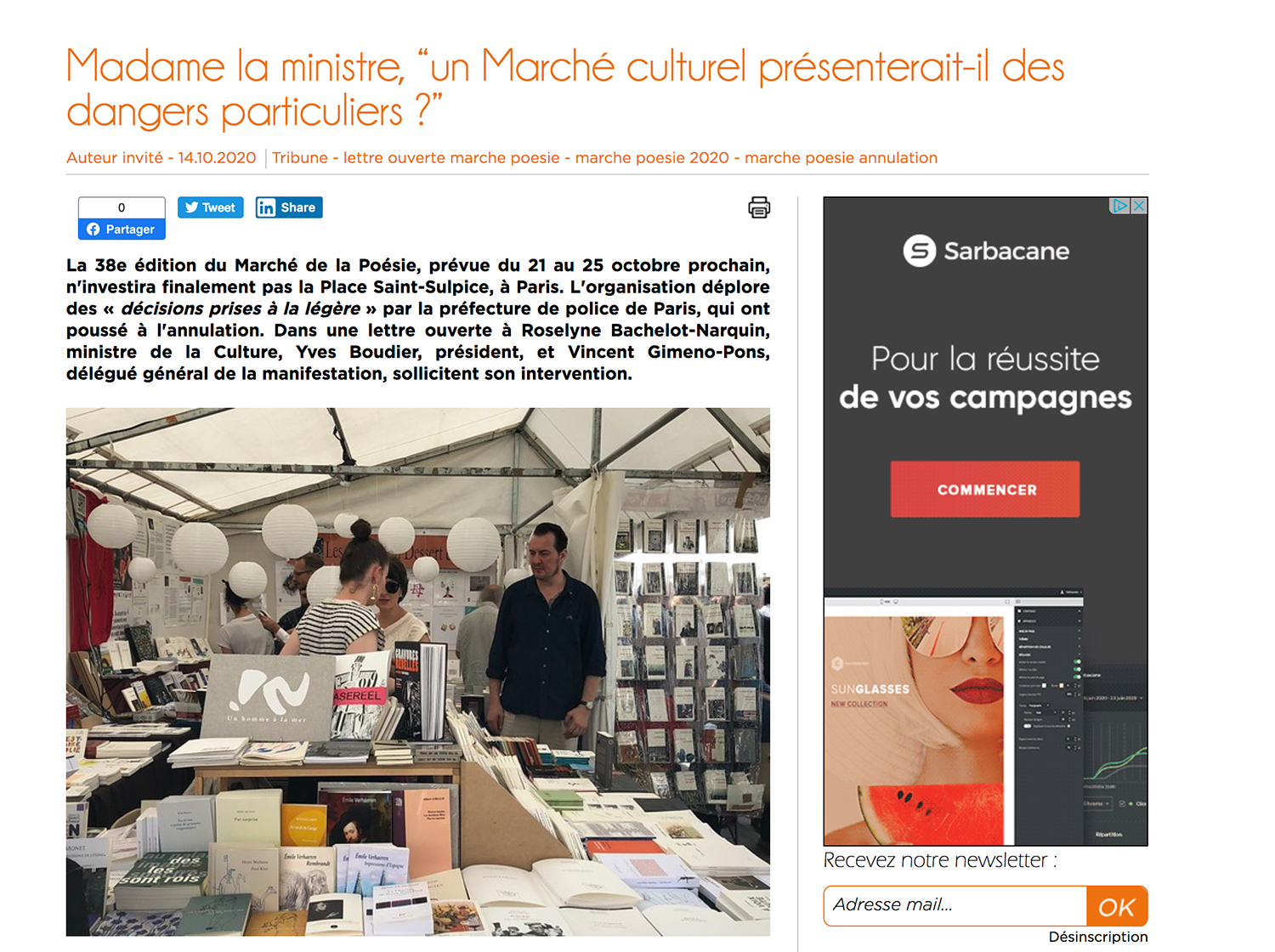
Task: Click Facebook Partager button
Action: 122,229
